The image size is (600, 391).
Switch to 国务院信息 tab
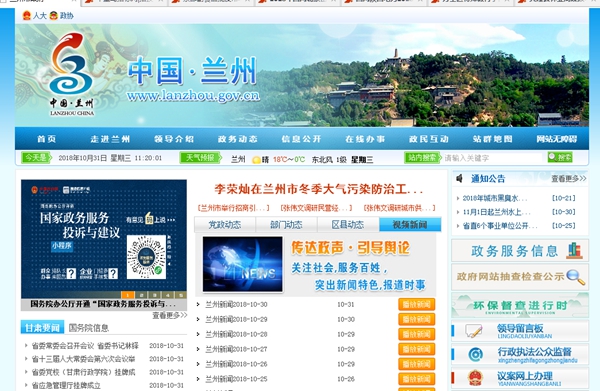coord(89,328)
